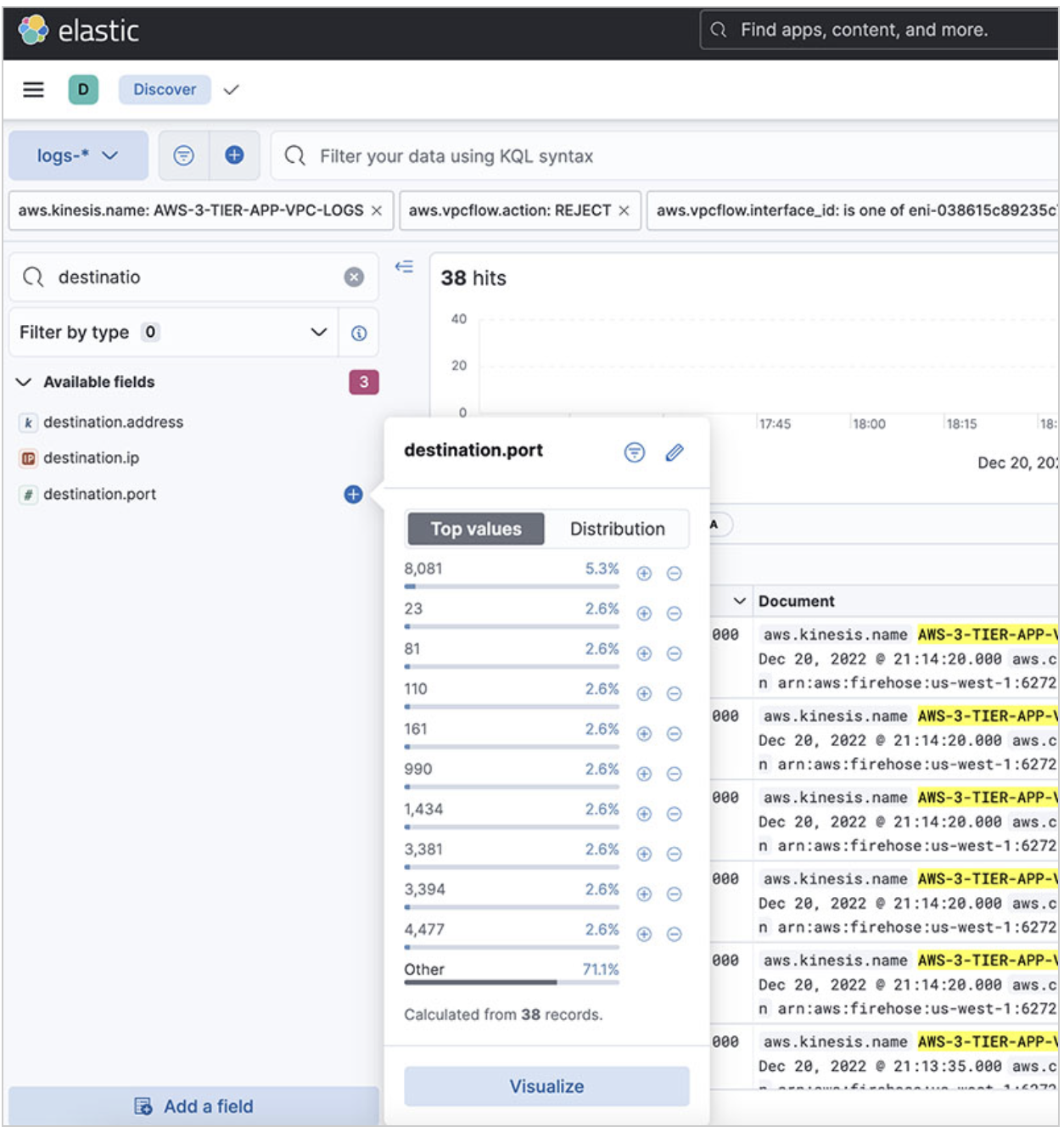Click the add filter plus icon
This screenshot has width=1064, height=1132.
point(234,155)
